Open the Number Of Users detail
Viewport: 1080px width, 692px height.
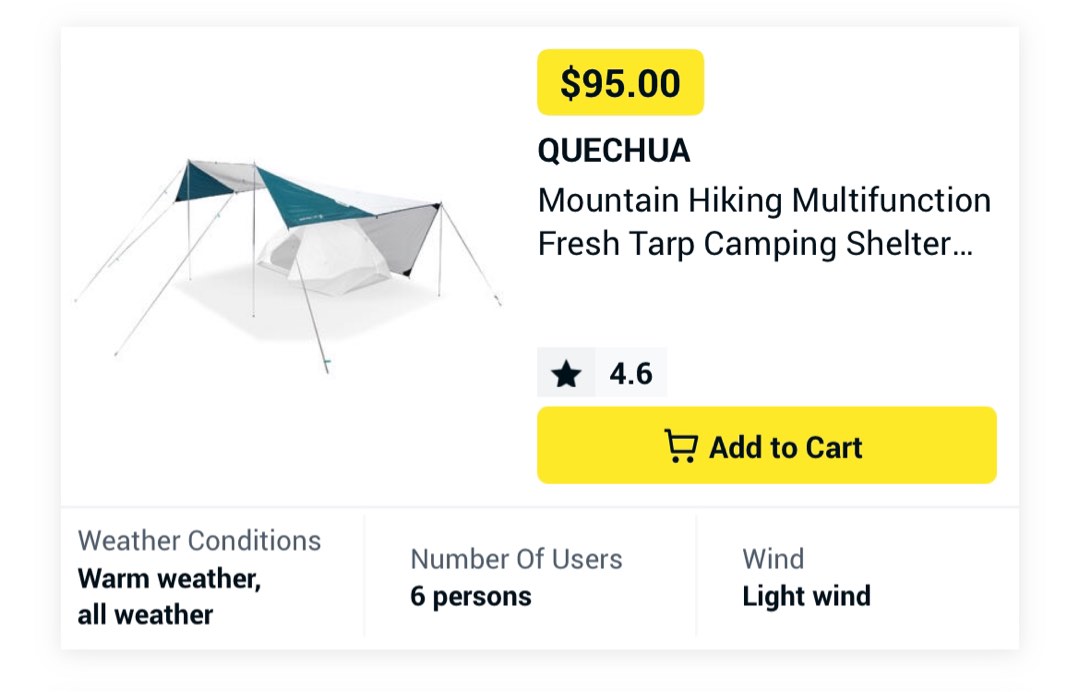[x=516, y=558]
